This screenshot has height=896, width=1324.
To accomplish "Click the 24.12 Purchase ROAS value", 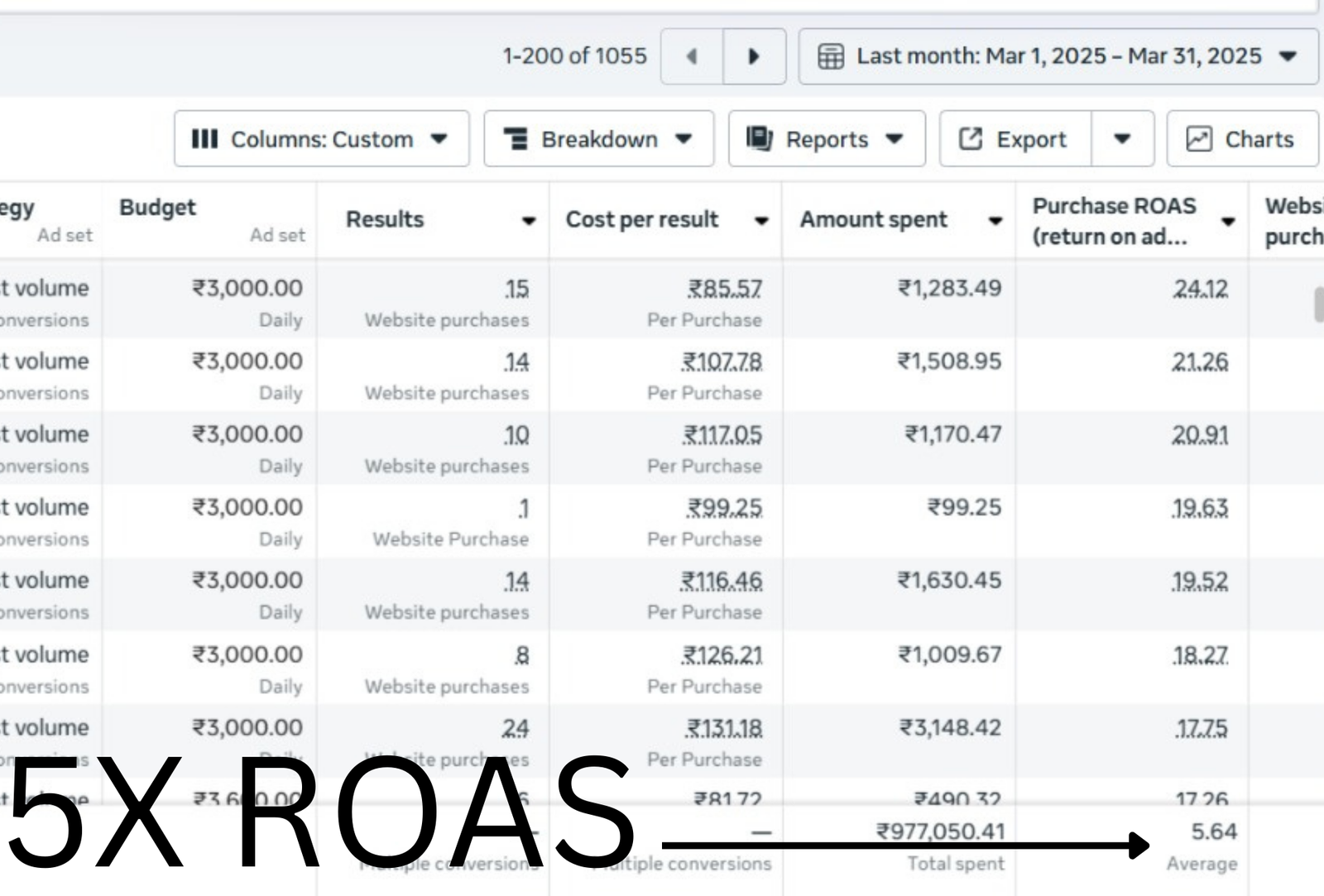I will point(1201,289).
